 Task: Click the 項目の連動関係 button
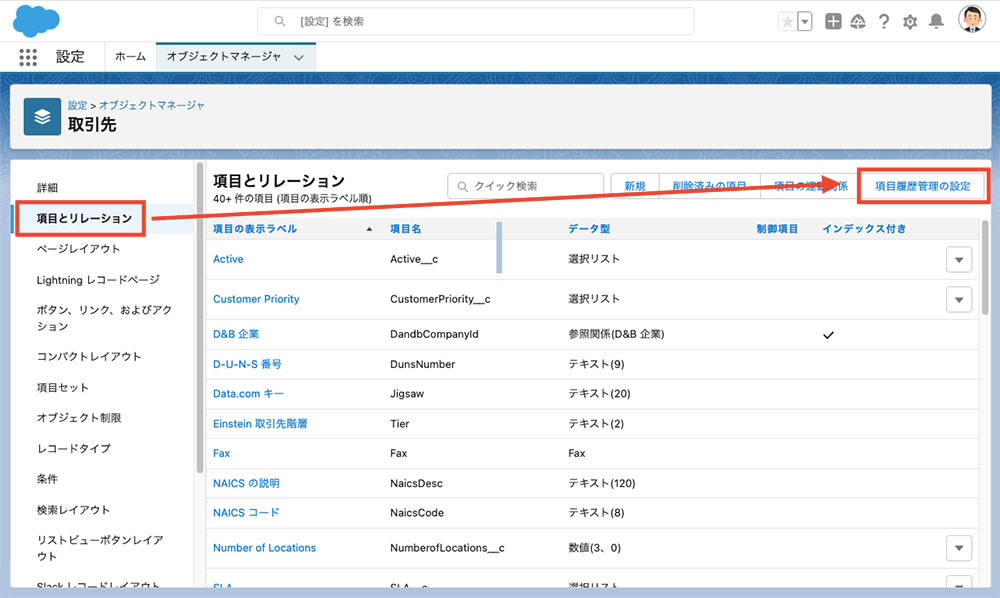(811, 186)
